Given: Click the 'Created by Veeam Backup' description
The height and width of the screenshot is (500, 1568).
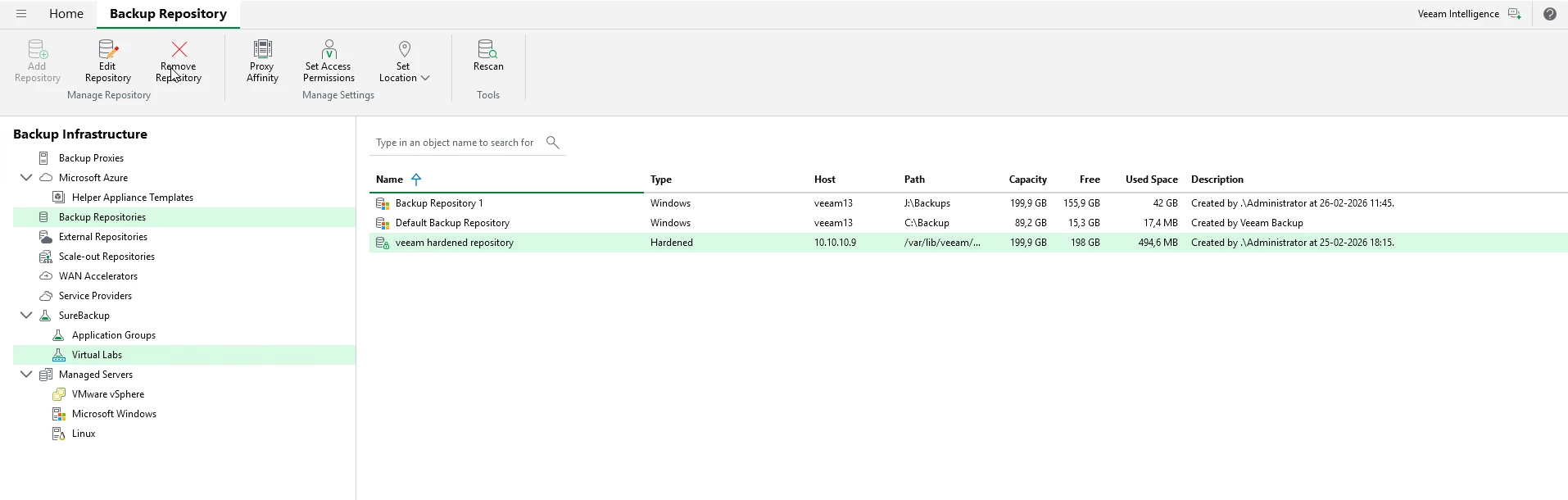Looking at the screenshot, I should click(1247, 223).
